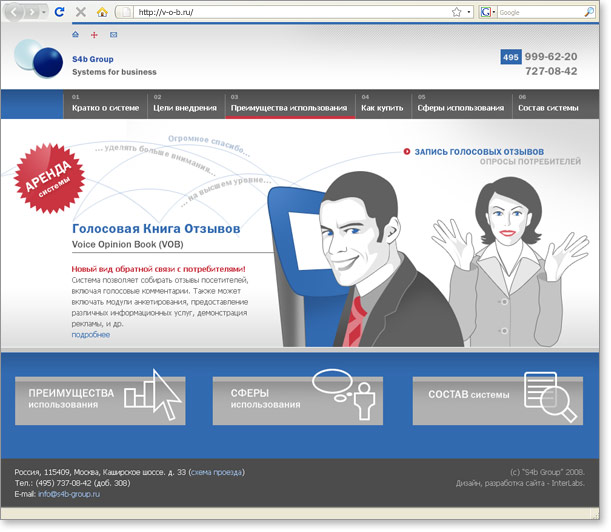Expand the address bar history dropdown

469,12
